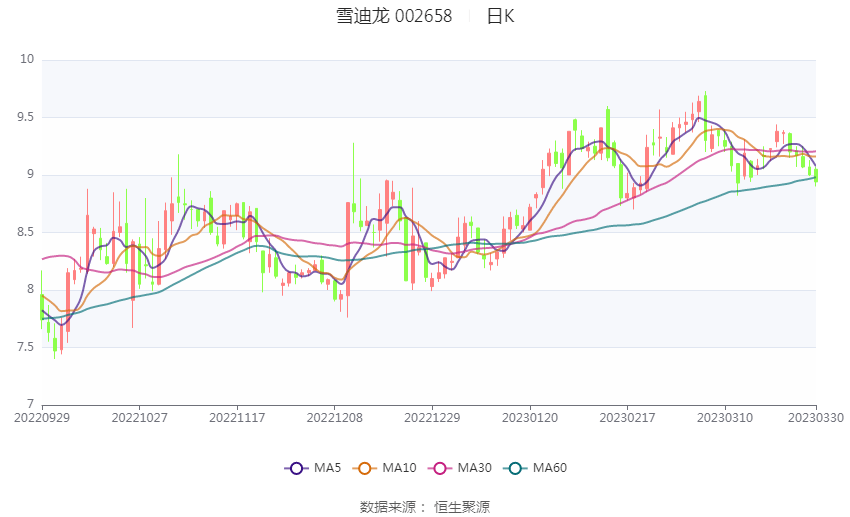Click the 日K label in title
850x517 pixels.
coord(500,16)
